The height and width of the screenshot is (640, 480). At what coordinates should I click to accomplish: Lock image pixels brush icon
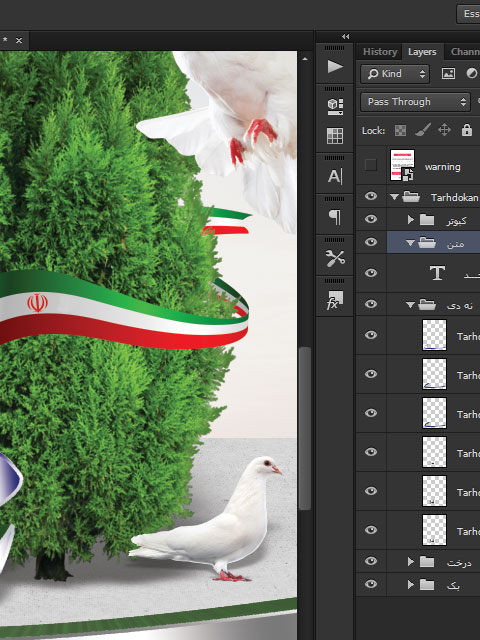tap(423, 130)
